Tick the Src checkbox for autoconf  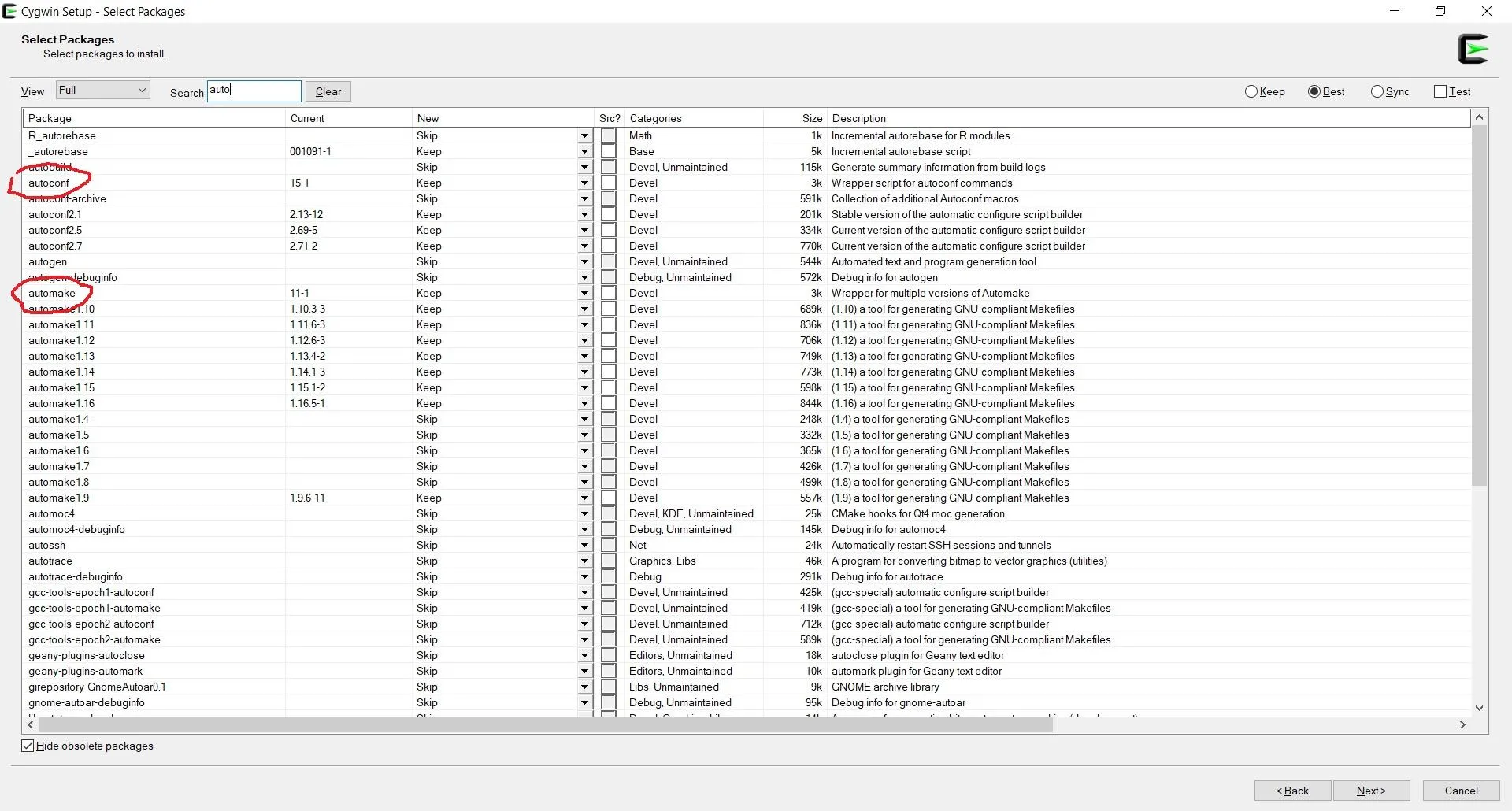point(609,183)
